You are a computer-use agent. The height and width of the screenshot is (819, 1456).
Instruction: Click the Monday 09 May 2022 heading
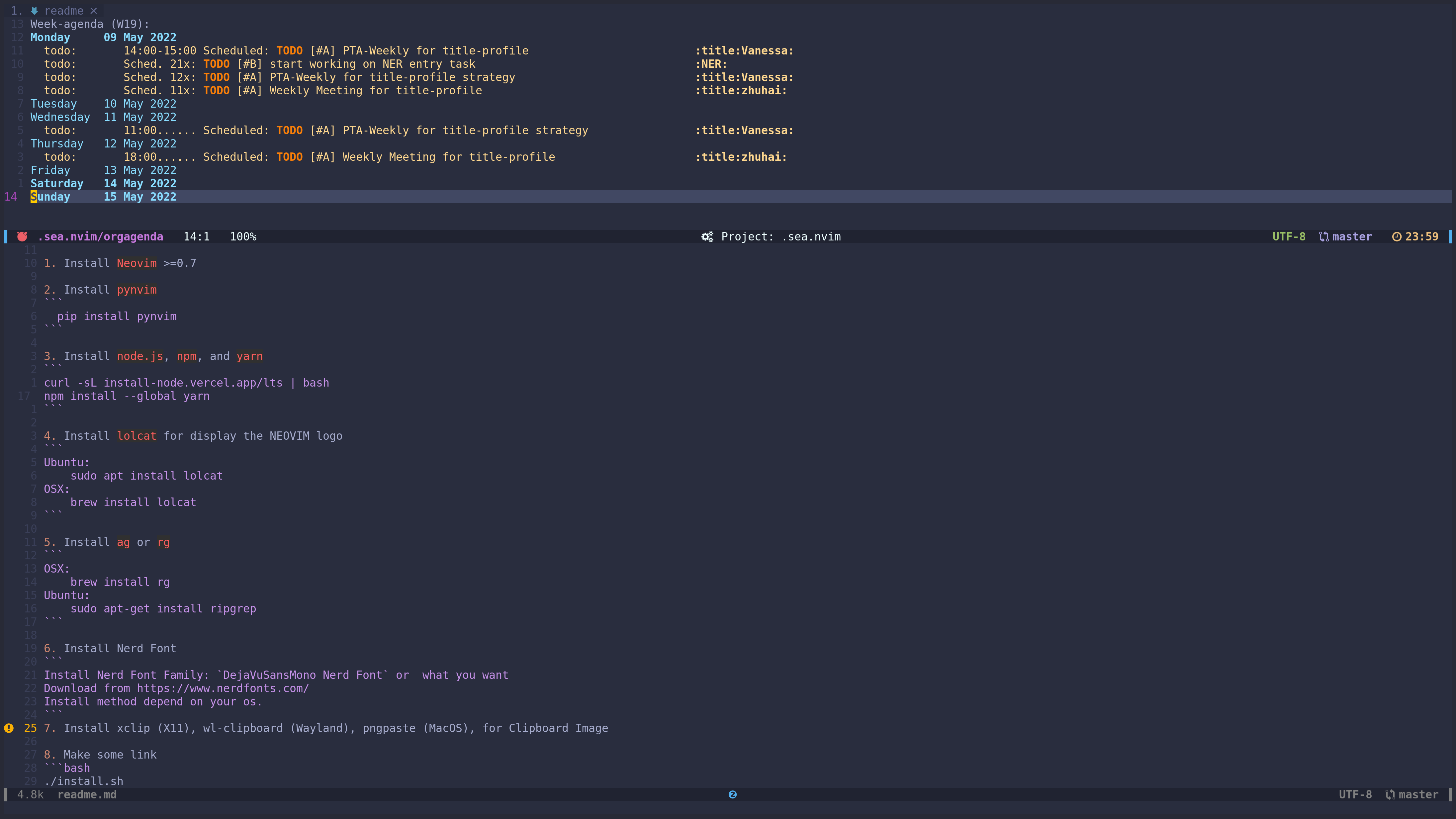[x=103, y=37]
